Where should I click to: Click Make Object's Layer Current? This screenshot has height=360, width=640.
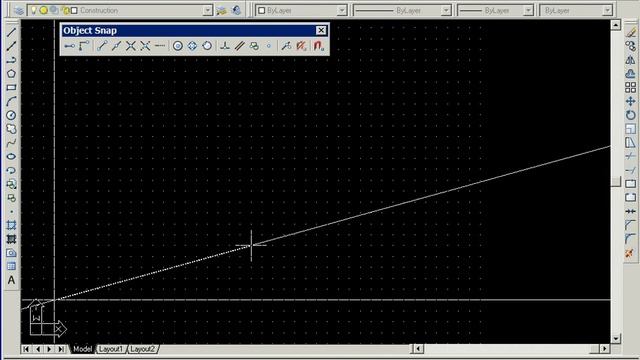click(x=221, y=11)
